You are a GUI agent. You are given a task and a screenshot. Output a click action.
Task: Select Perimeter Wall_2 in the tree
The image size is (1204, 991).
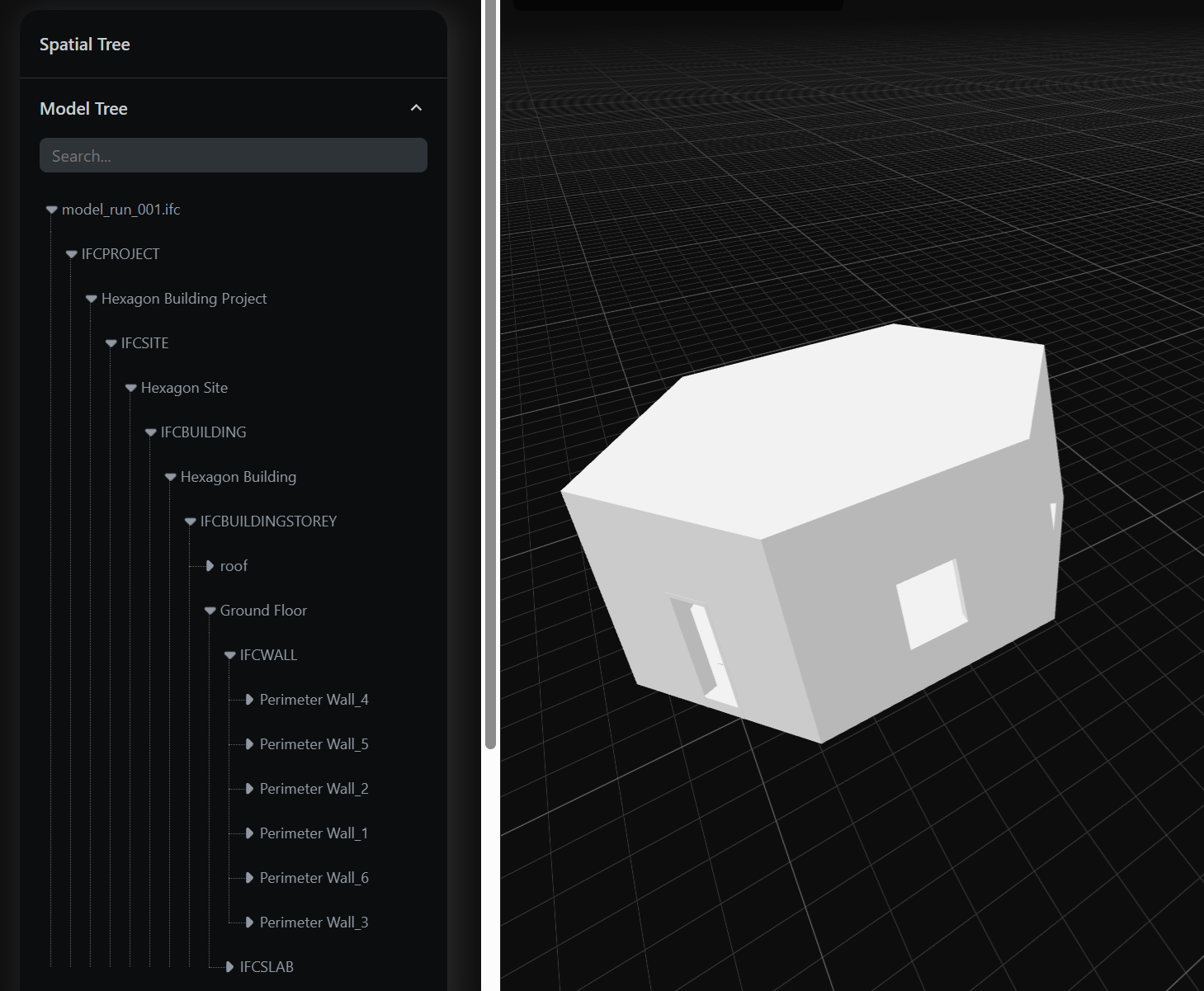point(314,789)
